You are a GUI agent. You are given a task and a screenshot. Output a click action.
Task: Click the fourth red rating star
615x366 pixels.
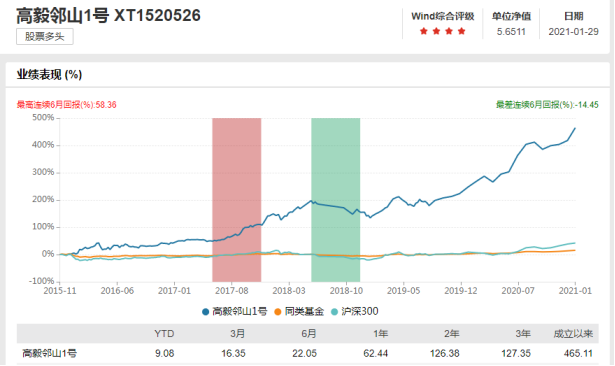461,31
